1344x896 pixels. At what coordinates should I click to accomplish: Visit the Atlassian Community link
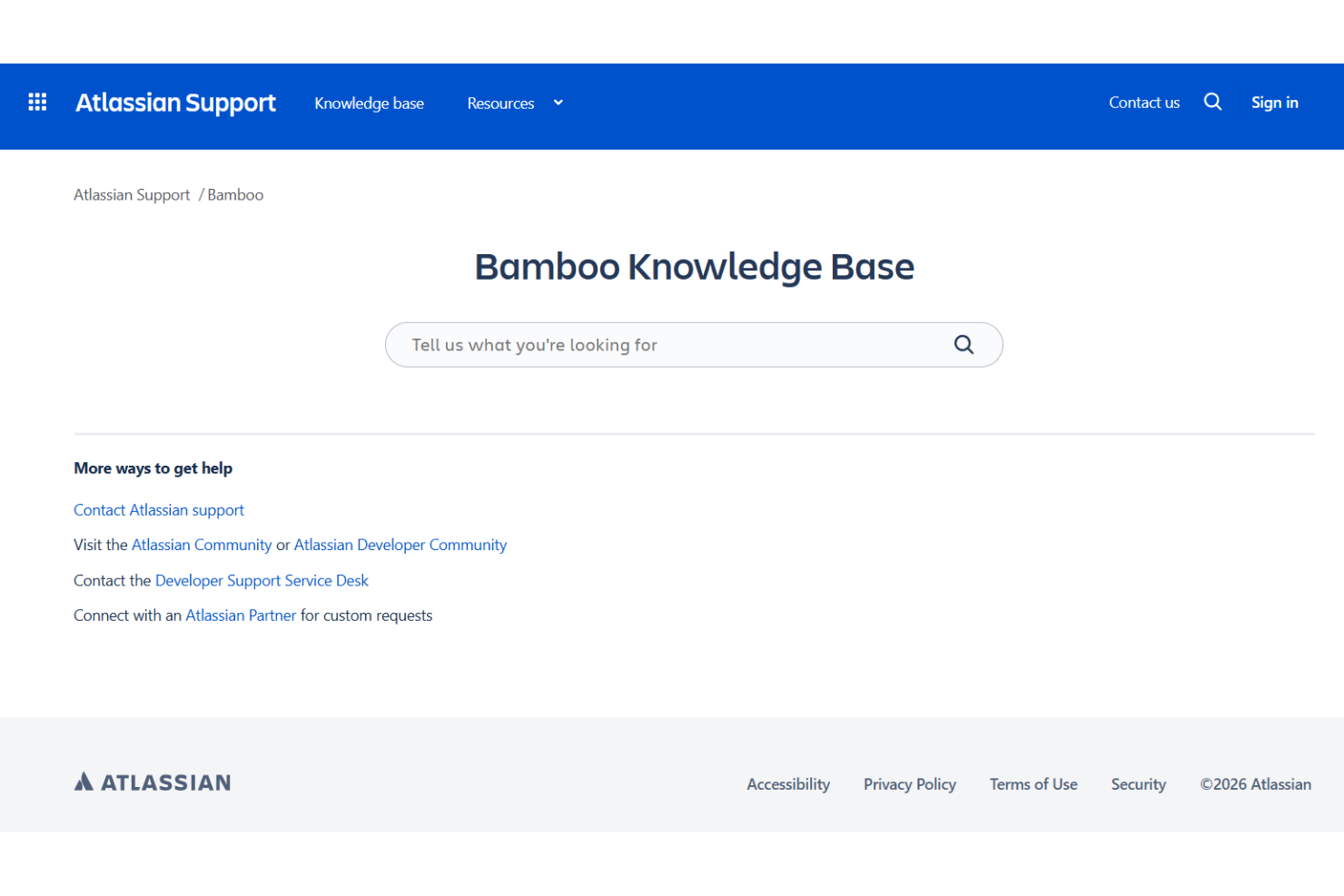(x=202, y=545)
